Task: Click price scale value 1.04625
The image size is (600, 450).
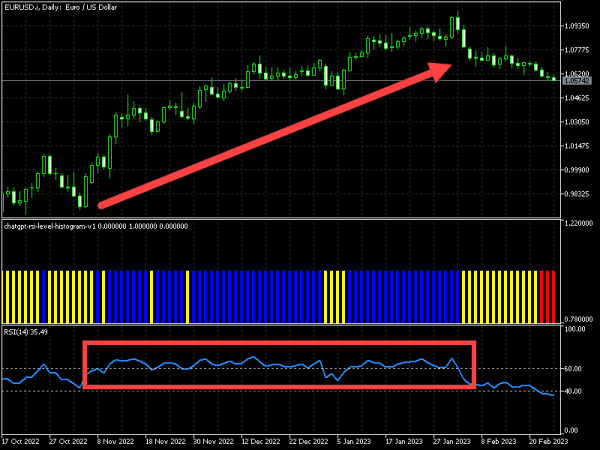Action: click(577, 98)
